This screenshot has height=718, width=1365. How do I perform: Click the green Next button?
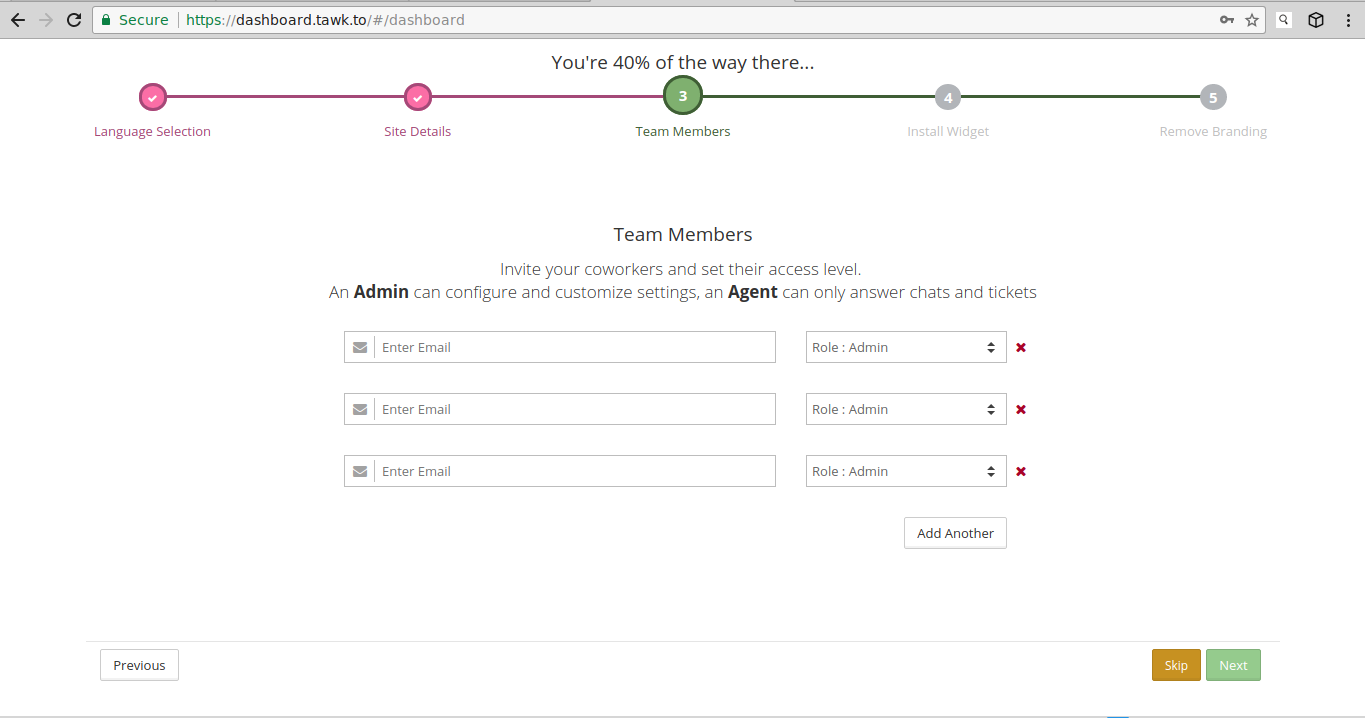point(1233,666)
